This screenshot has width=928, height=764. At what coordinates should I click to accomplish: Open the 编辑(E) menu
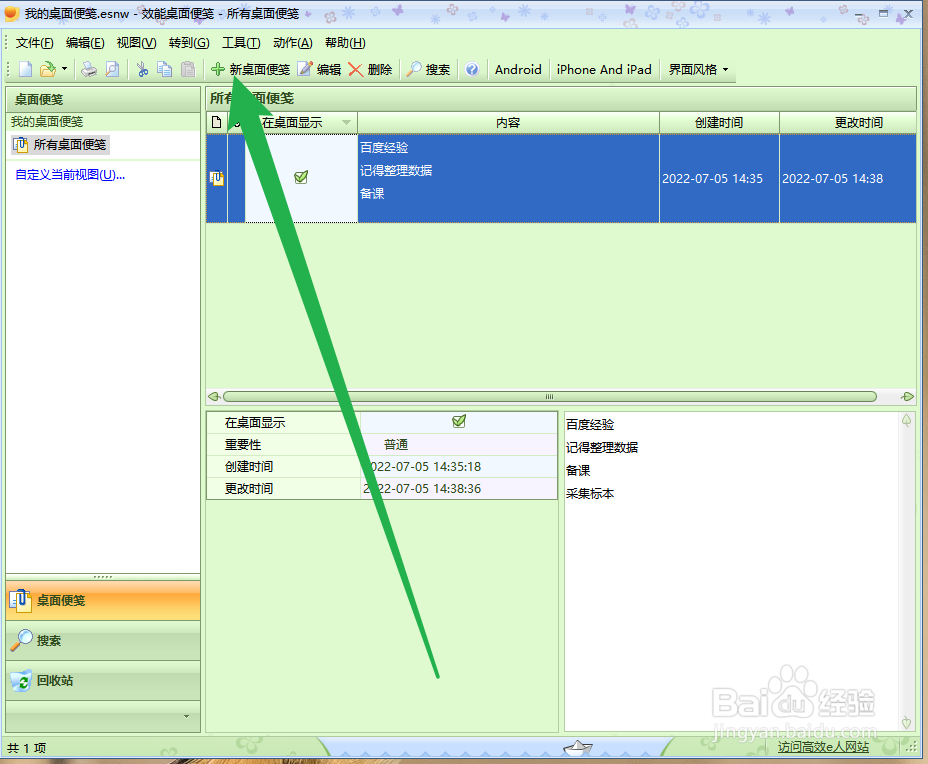(x=85, y=43)
